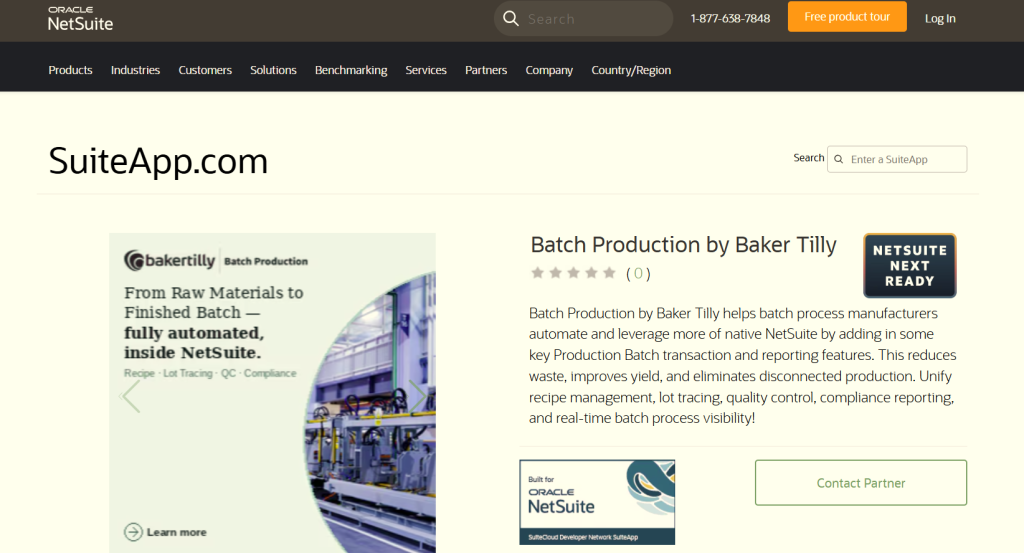Show next carousel slide with right chevron
Image resolution: width=1024 pixels, height=553 pixels.
[x=417, y=396]
